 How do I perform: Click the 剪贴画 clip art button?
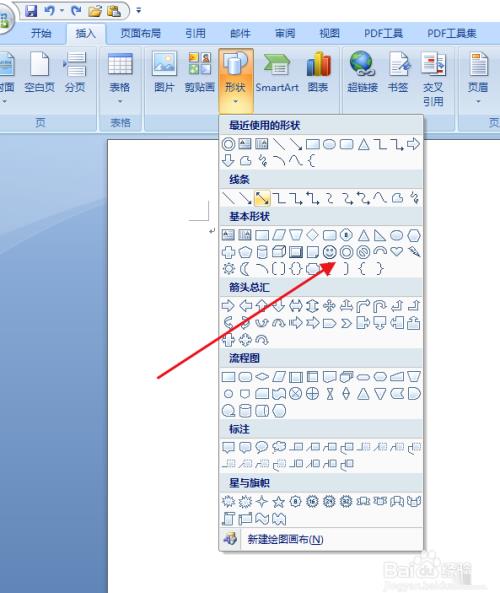pos(200,73)
